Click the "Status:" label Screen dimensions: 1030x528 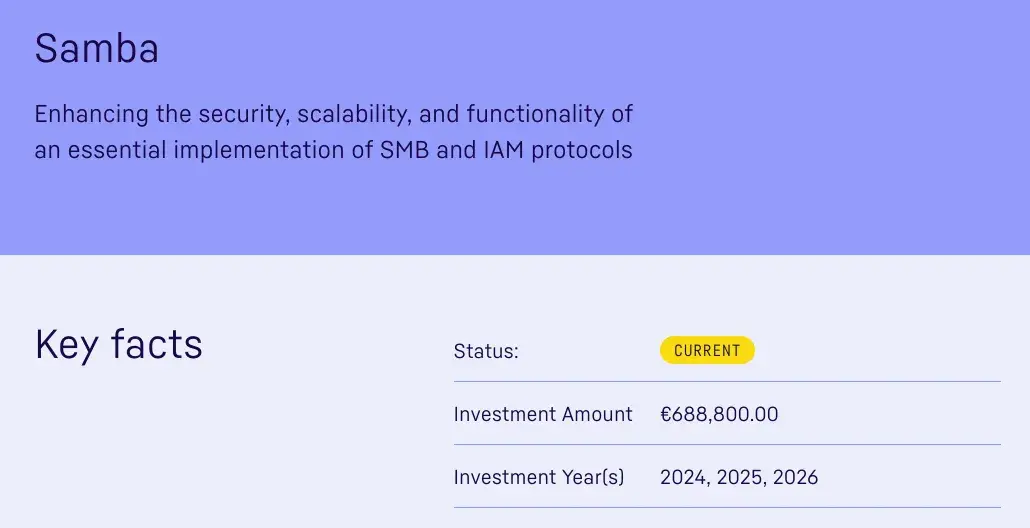(486, 352)
